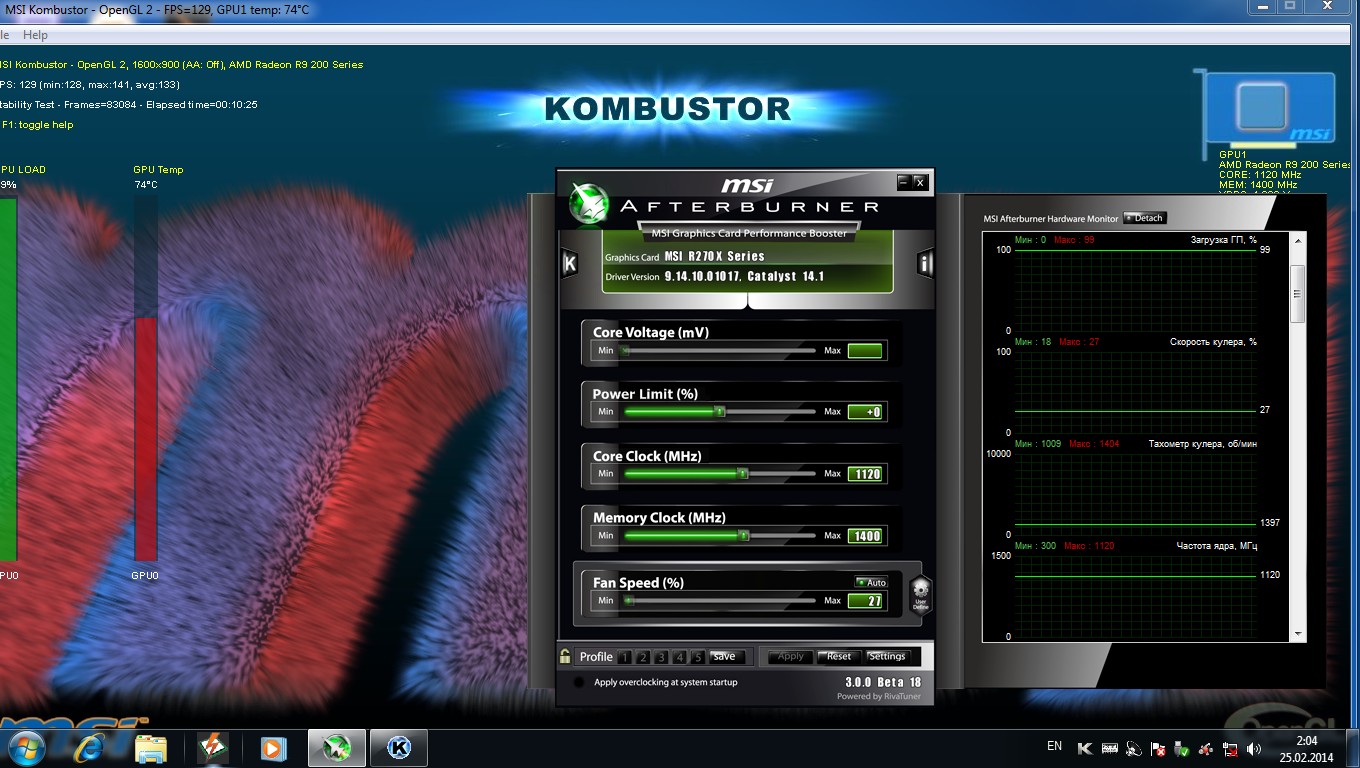Open the Windows Start menu
This screenshot has height=768, width=1360.
point(25,747)
